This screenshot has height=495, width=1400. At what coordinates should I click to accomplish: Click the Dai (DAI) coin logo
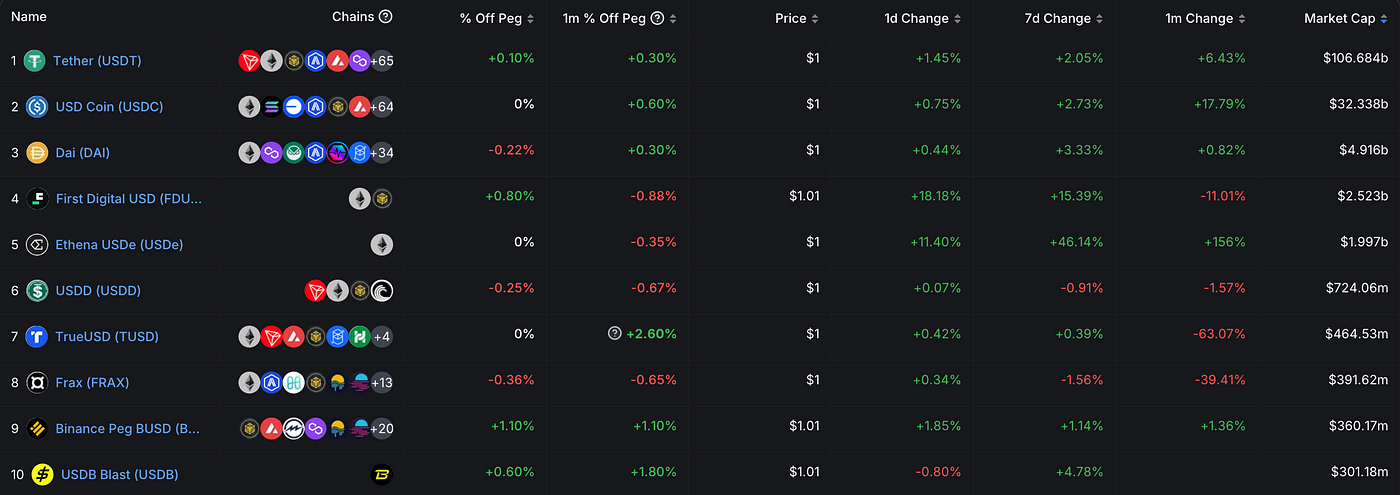[37, 153]
